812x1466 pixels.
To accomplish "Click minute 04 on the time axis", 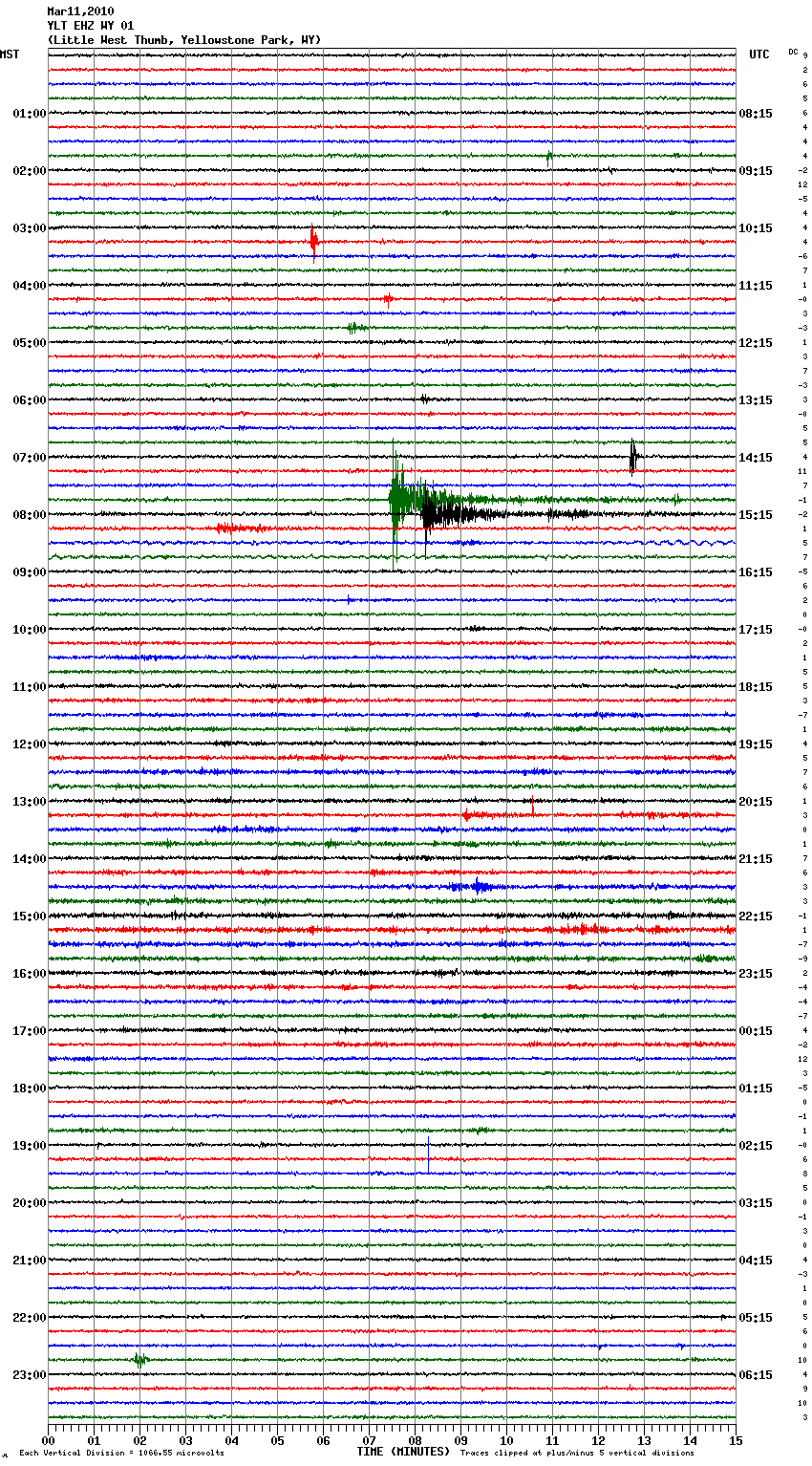I will [231, 1440].
